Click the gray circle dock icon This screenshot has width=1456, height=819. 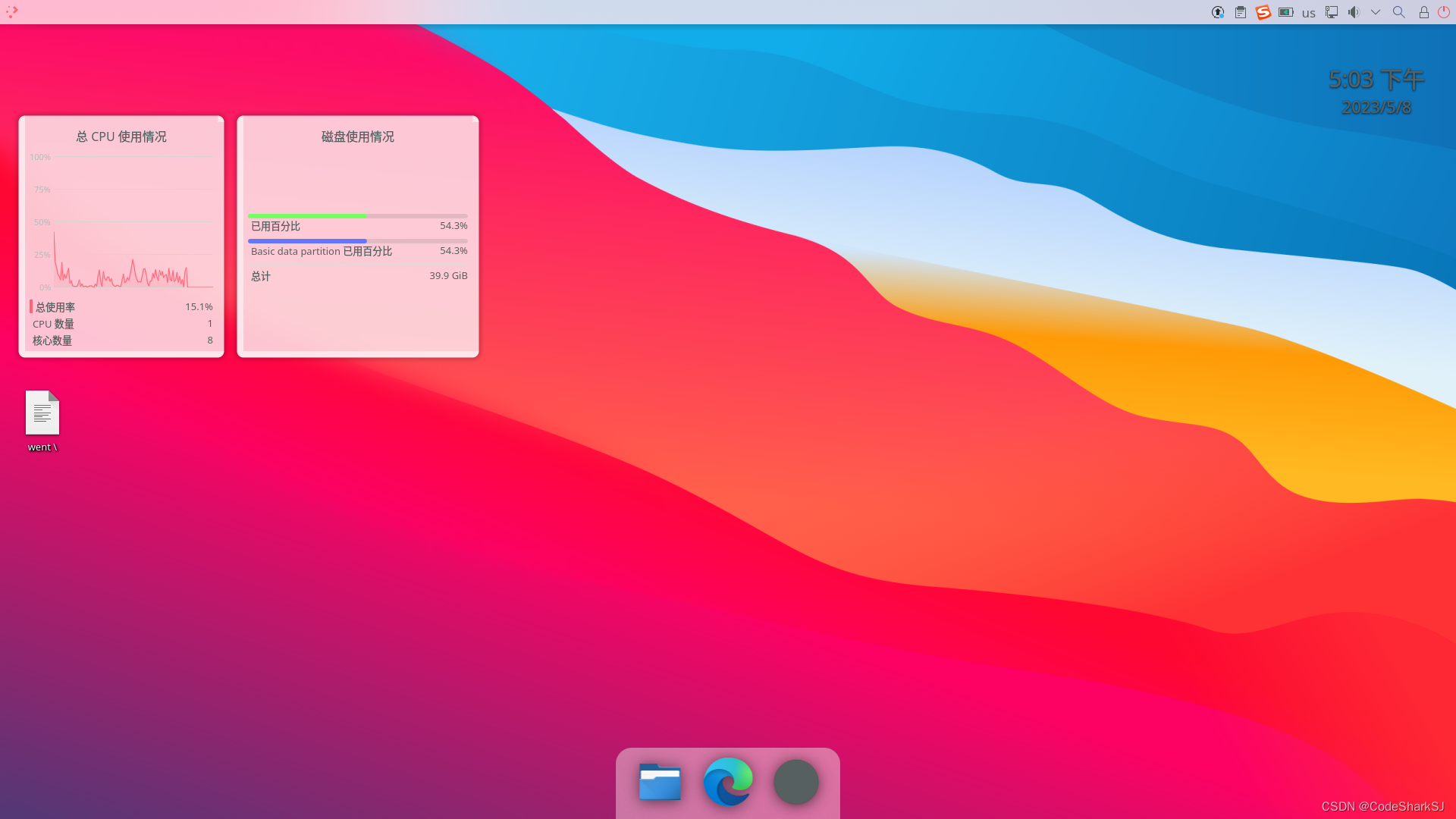click(796, 782)
